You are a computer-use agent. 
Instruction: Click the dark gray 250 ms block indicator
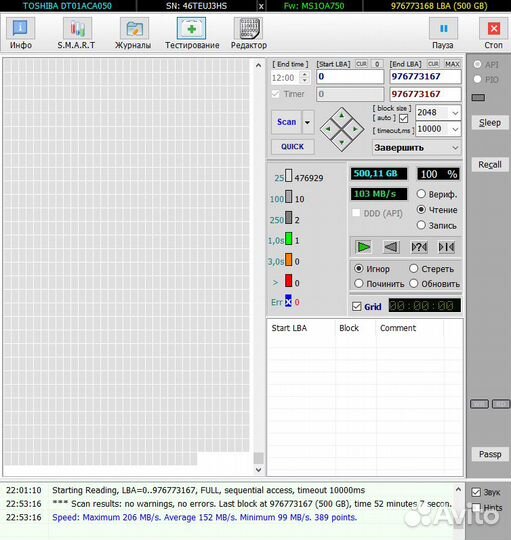(289, 218)
